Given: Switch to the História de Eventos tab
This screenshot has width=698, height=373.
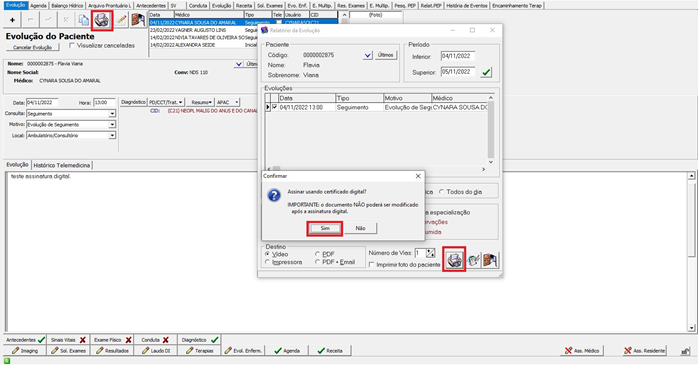Looking at the screenshot, I should tap(467, 5).
